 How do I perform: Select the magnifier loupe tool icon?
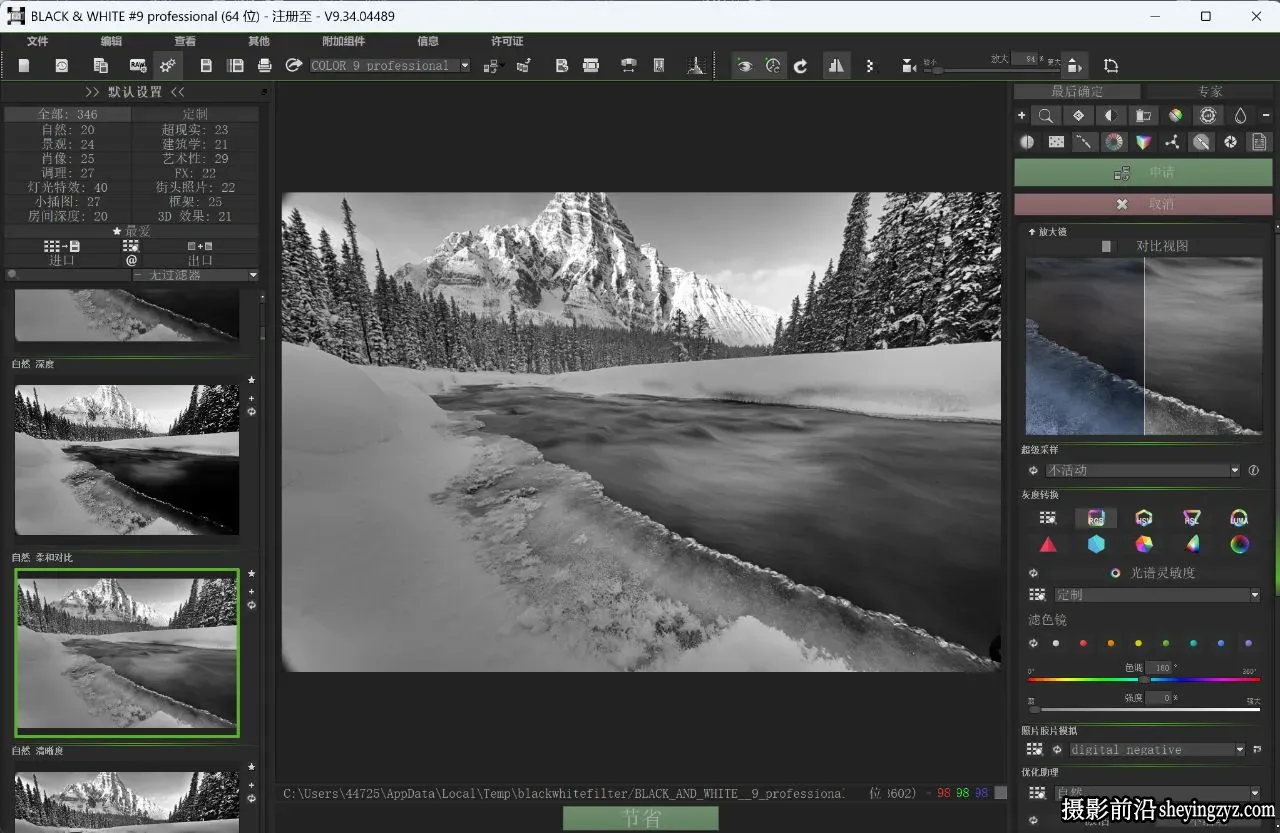(1046, 116)
